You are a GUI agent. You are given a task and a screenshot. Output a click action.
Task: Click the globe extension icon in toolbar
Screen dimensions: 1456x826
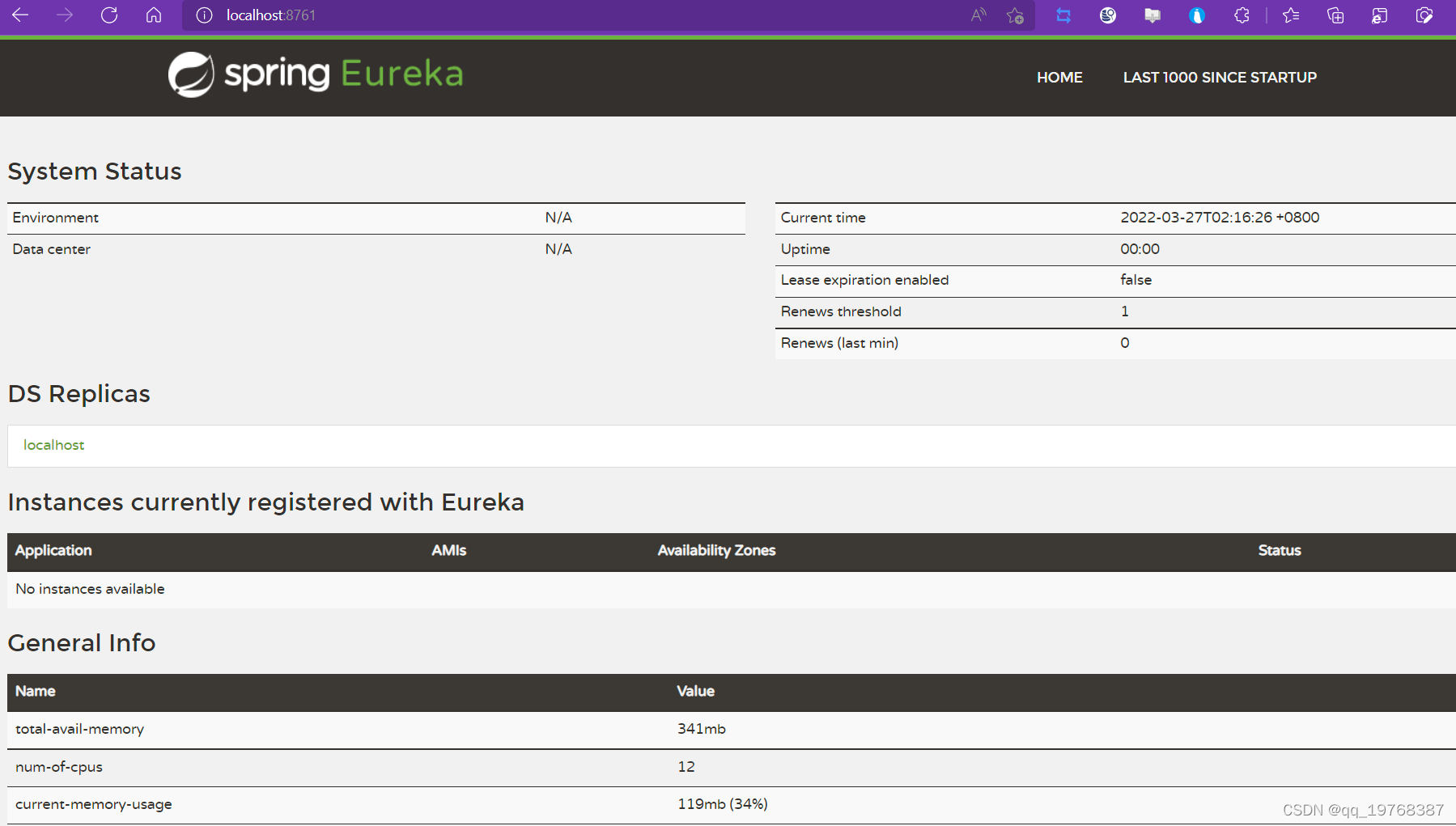(1108, 15)
